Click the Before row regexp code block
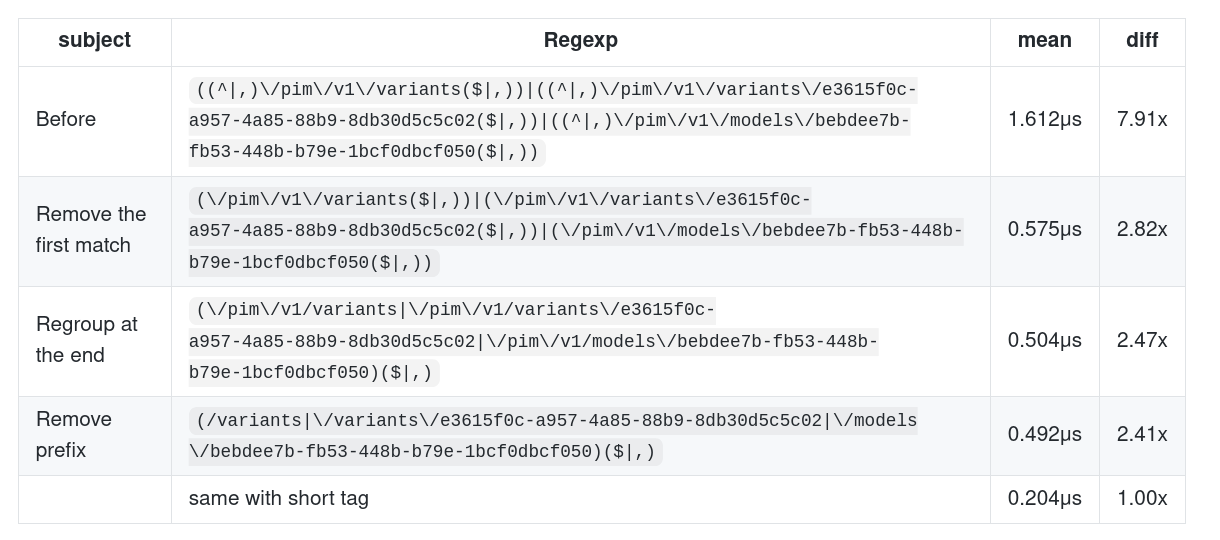Viewport: 1220px width, 540px height. pos(553,121)
